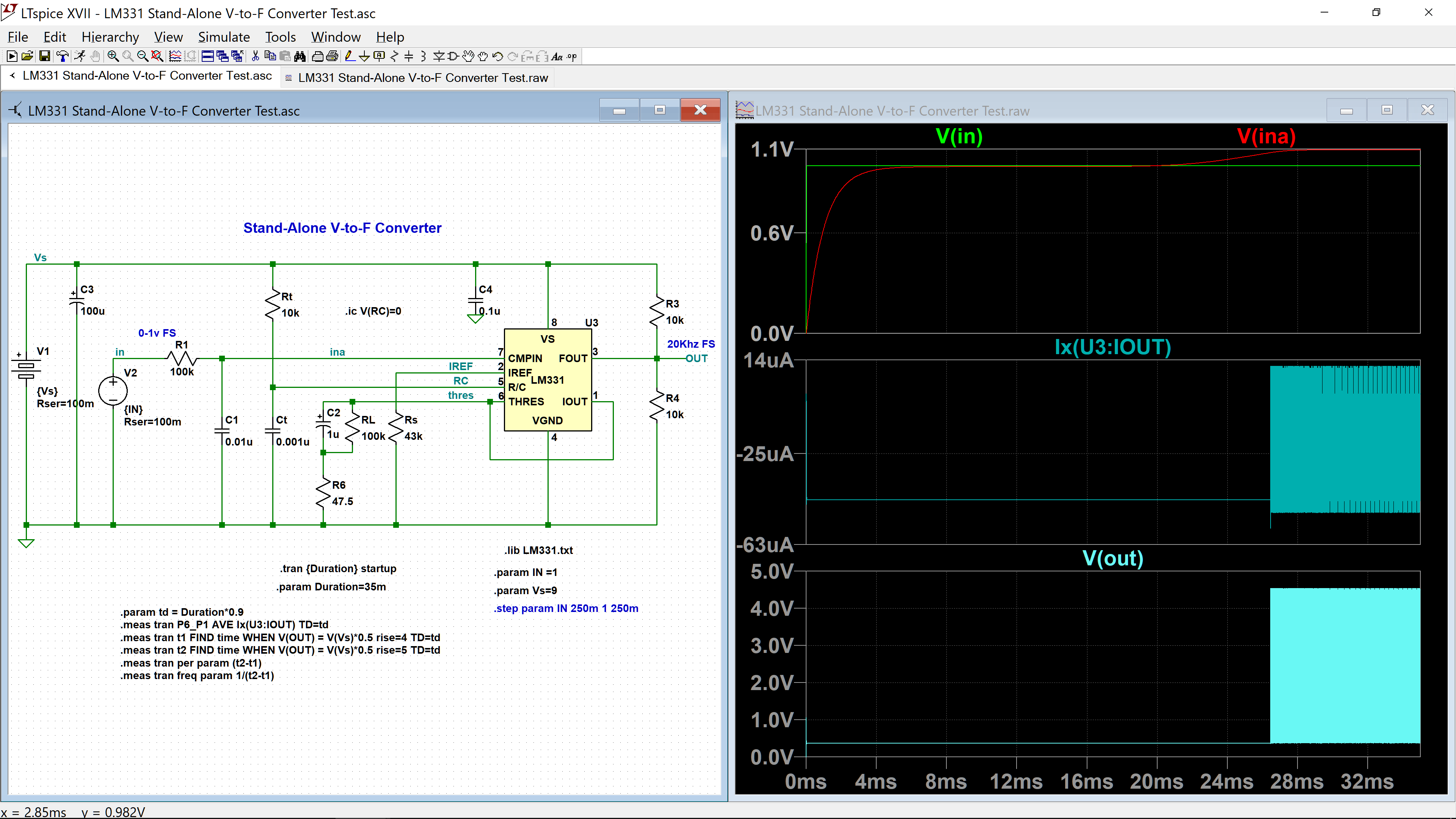Screen dimensions: 1456x819
Task: Click the find binoculars icon
Action: tap(300, 56)
